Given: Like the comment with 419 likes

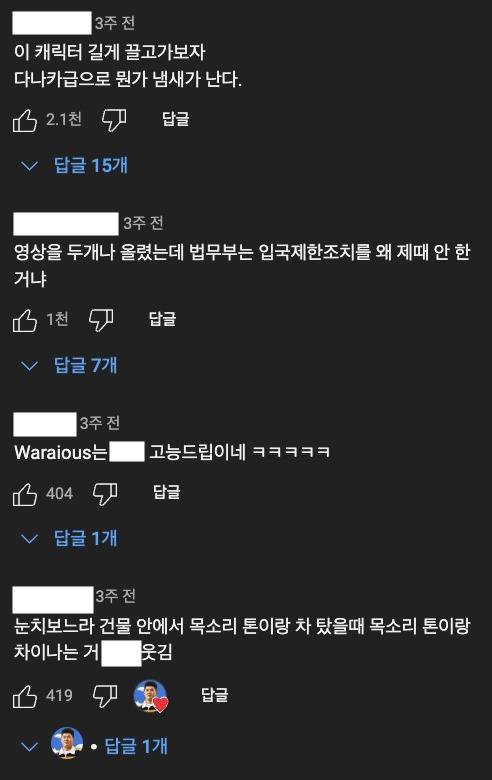Looking at the screenshot, I should (x=25, y=695).
